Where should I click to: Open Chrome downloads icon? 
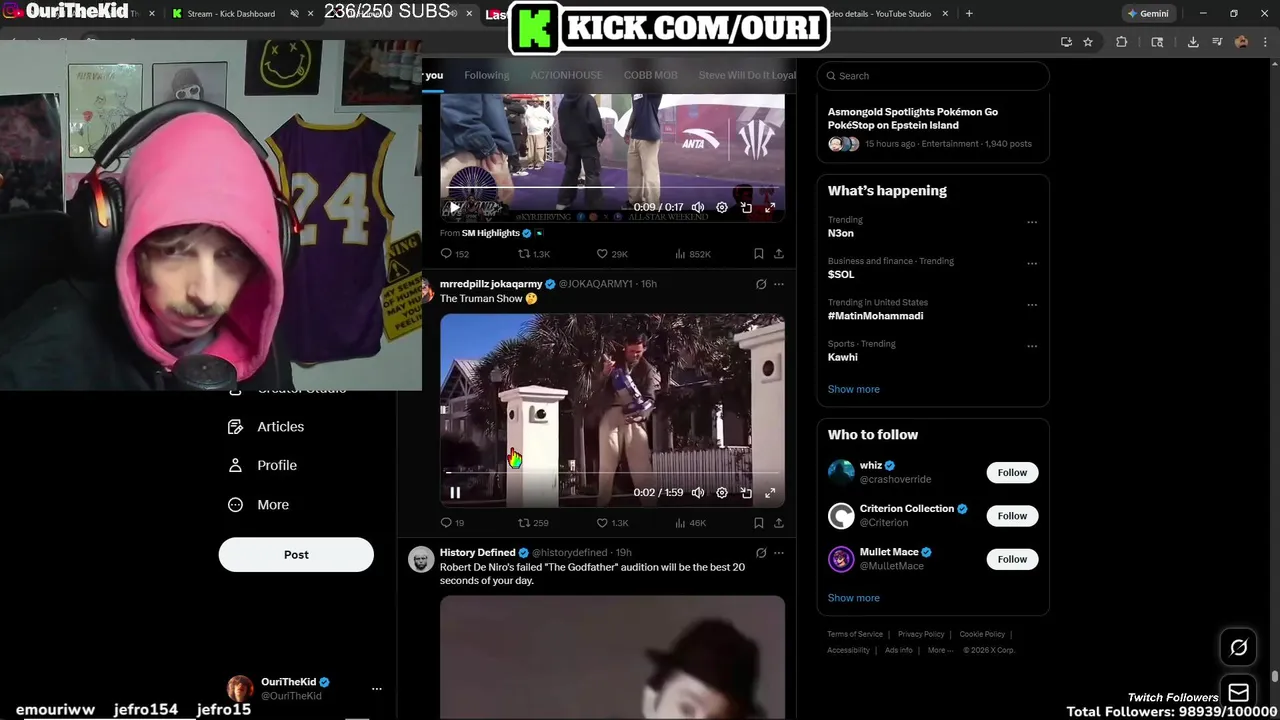(1193, 42)
